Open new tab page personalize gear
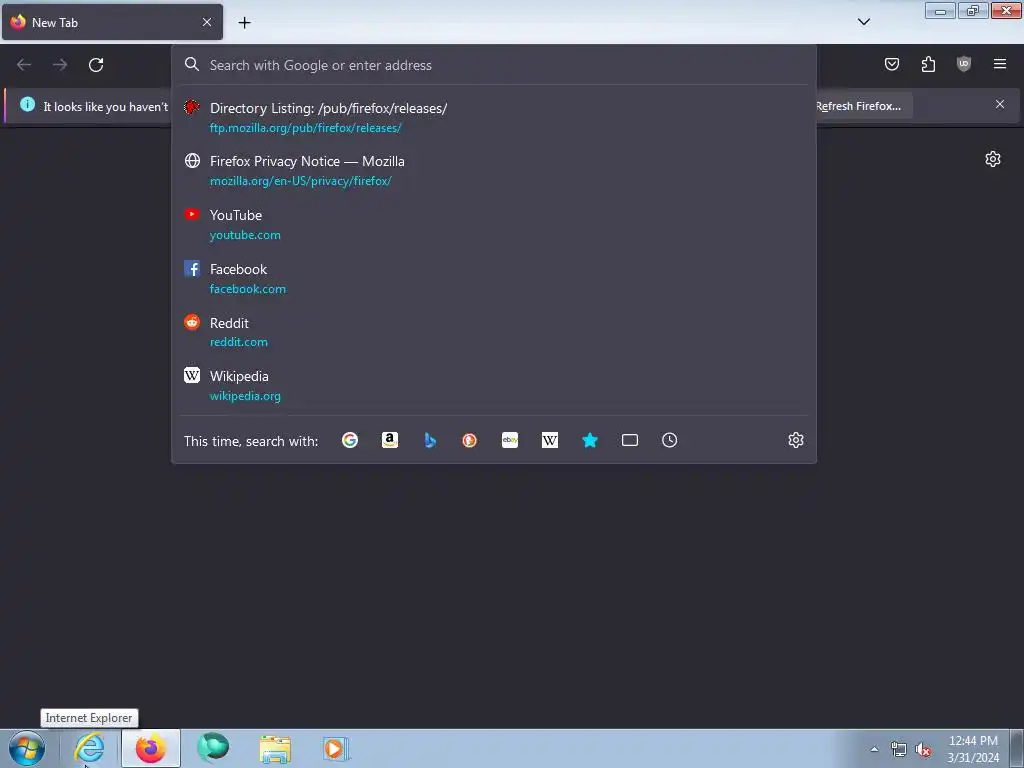Screen dimensions: 1024x768 coord(993,159)
